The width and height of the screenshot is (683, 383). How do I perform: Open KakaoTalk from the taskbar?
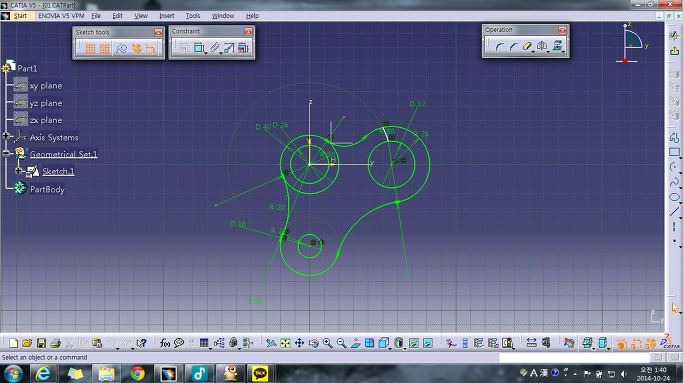260,373
